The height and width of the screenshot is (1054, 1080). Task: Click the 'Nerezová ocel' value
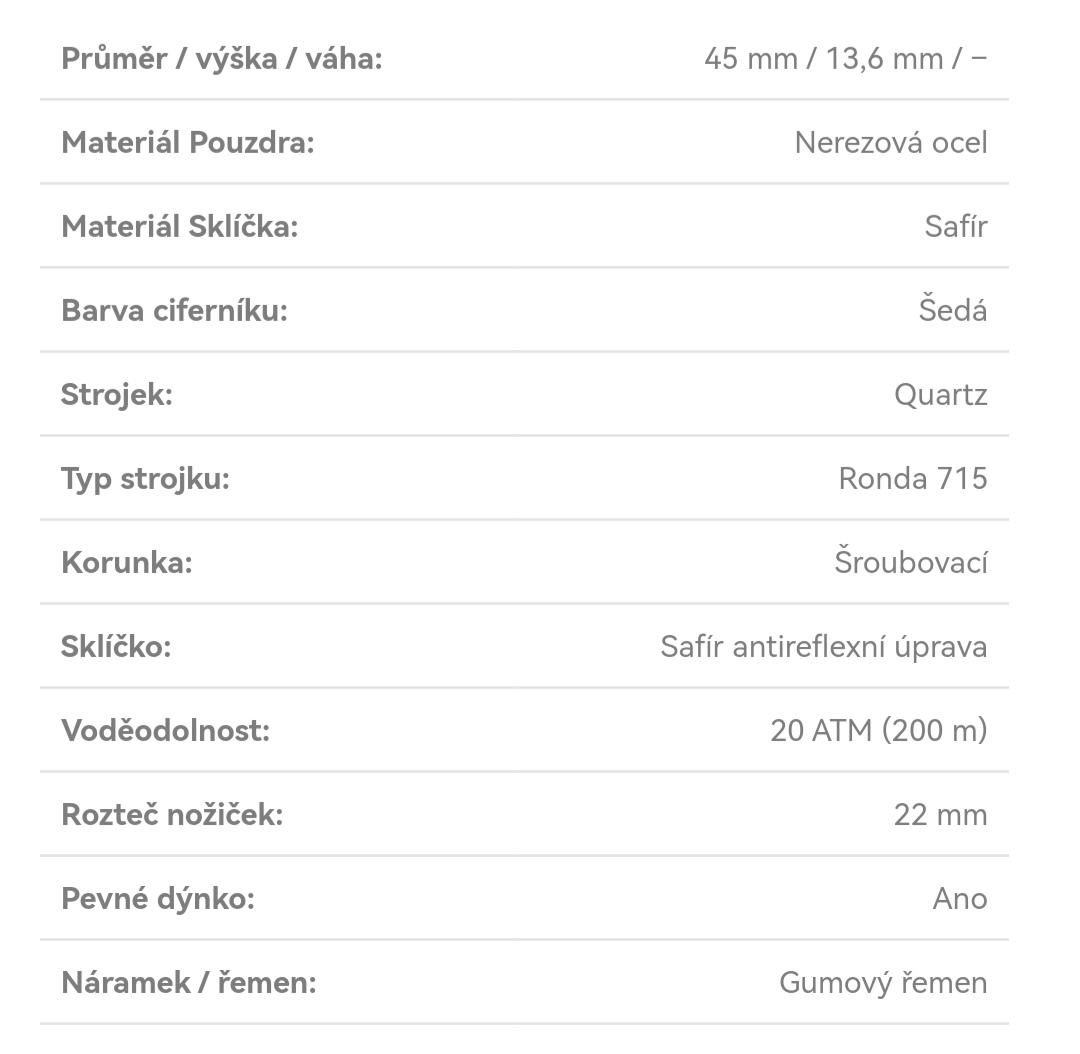[x=891, y=143]
